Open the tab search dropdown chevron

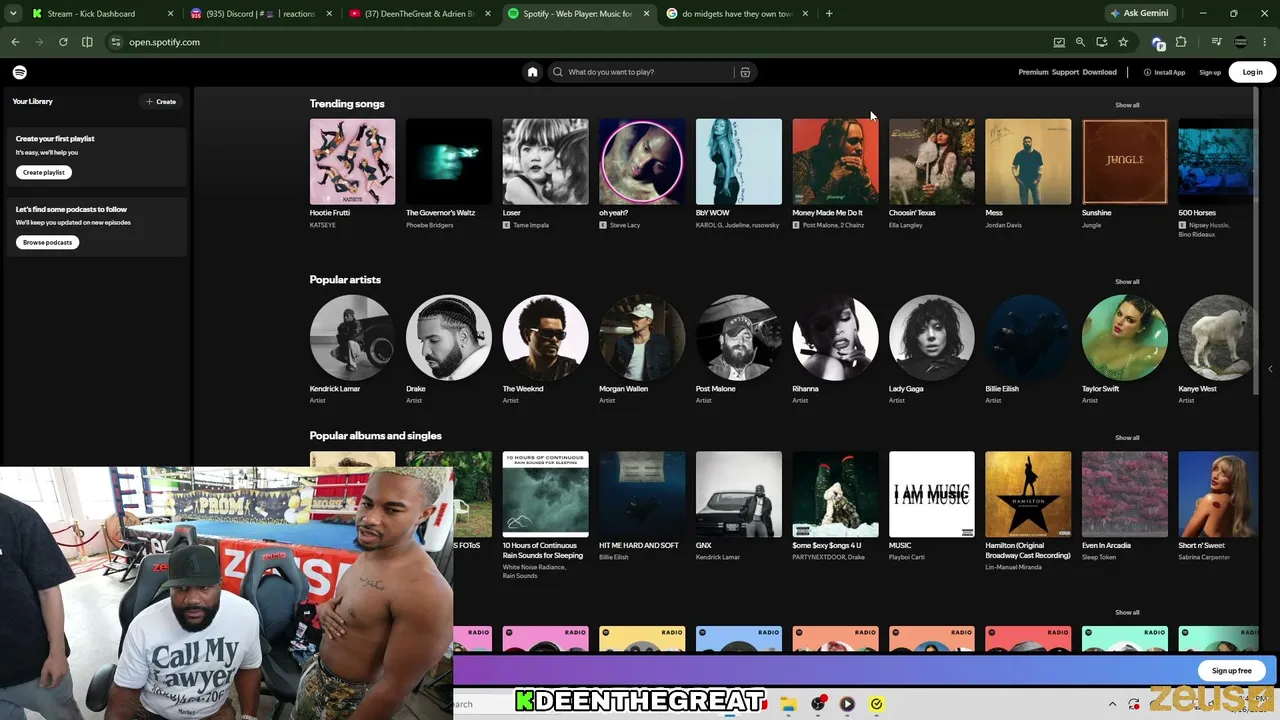[13, 14]
